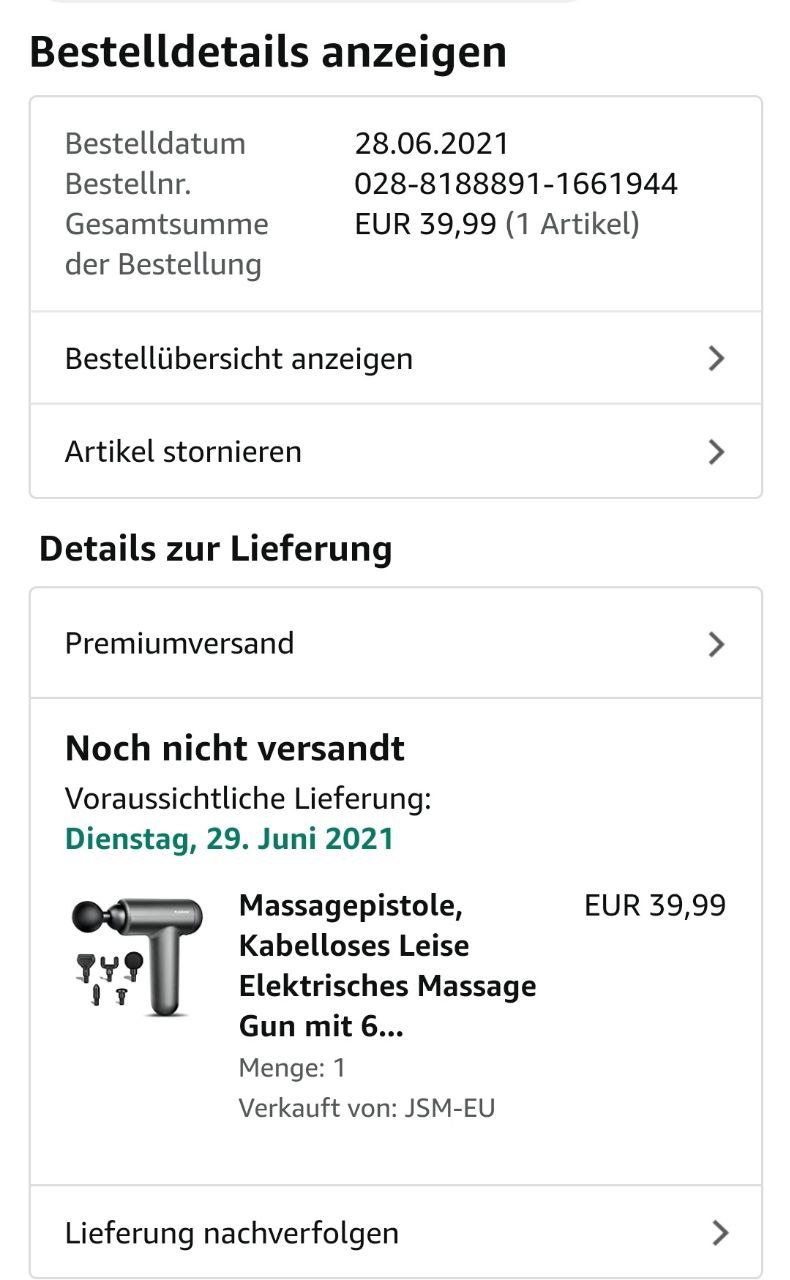This screenshot has width=790, height=1280.
Task: Tap the chevron beside Bestellübersicht anzeigen
Action: click(x=716, y=358)
